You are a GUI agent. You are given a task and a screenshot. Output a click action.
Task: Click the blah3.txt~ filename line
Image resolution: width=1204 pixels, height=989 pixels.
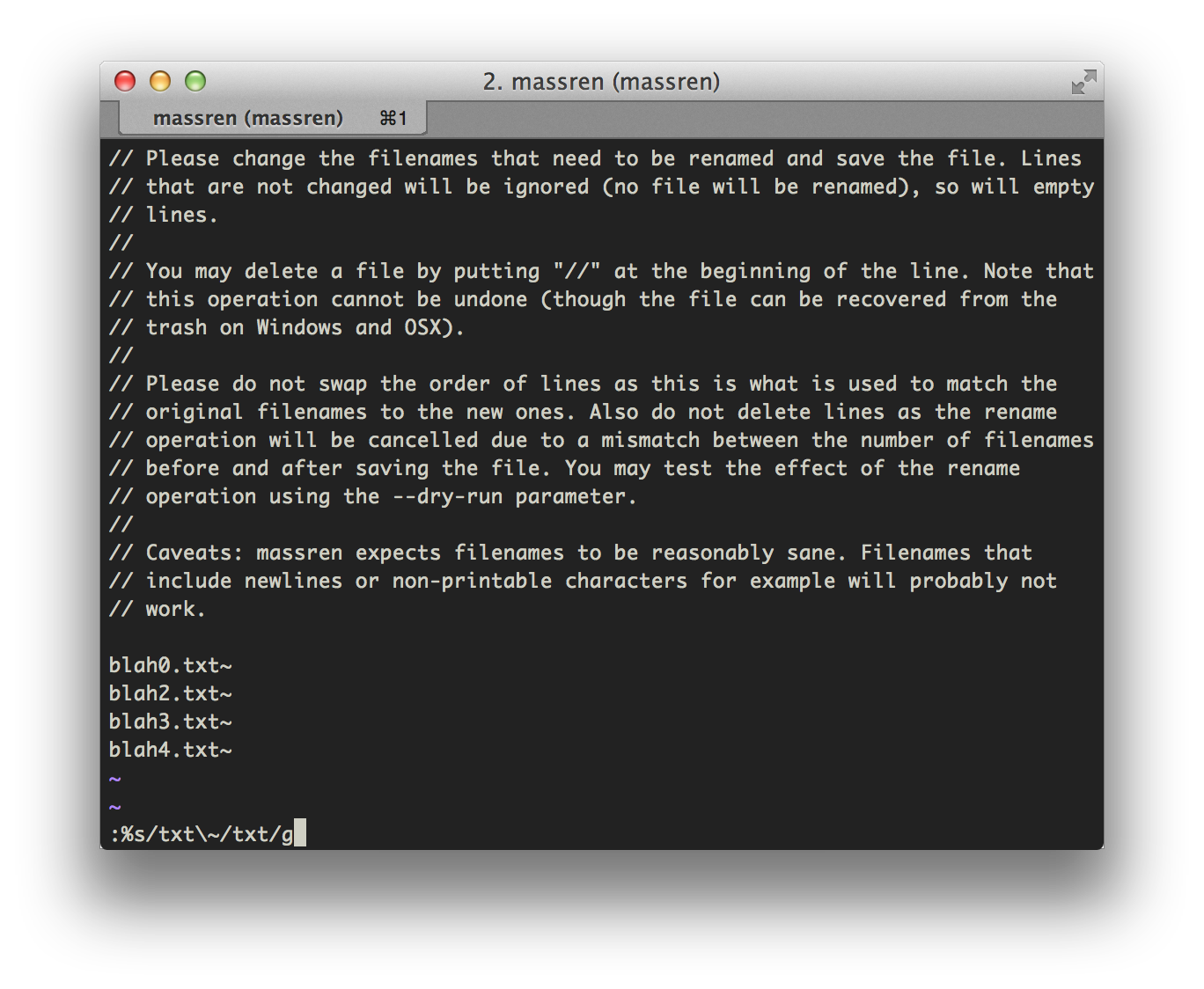click(x=170, y=722)
